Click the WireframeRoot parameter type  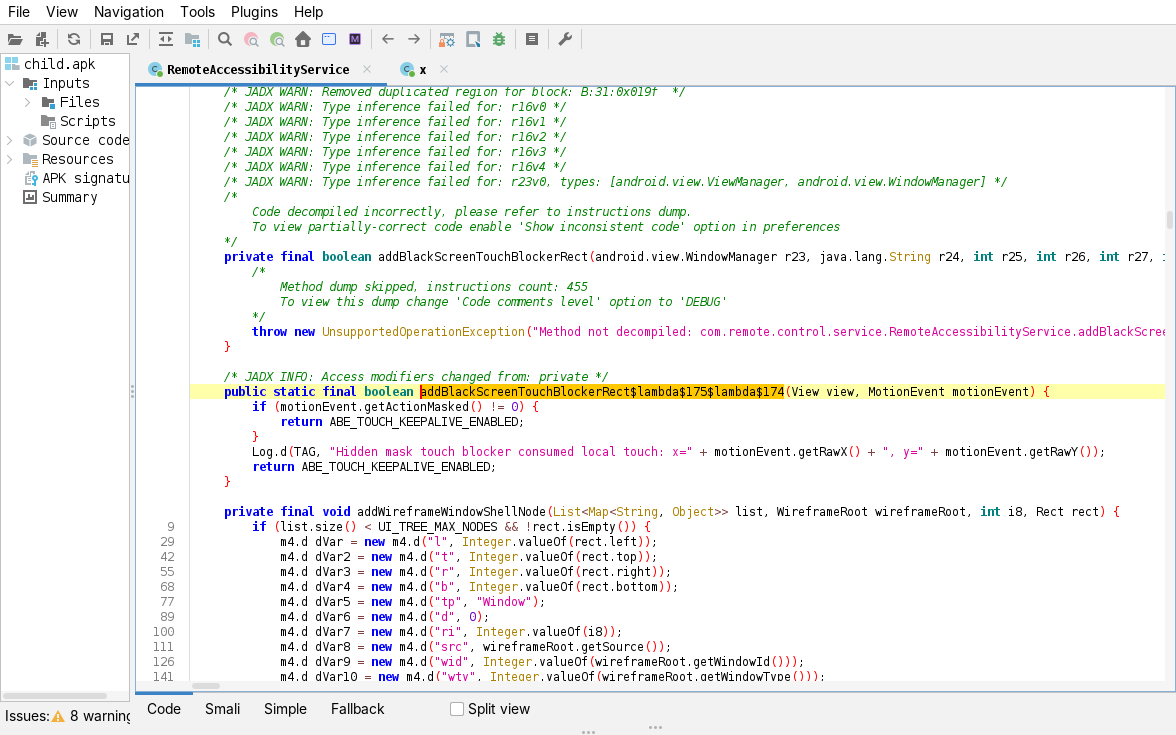click(x=822, y=512)
